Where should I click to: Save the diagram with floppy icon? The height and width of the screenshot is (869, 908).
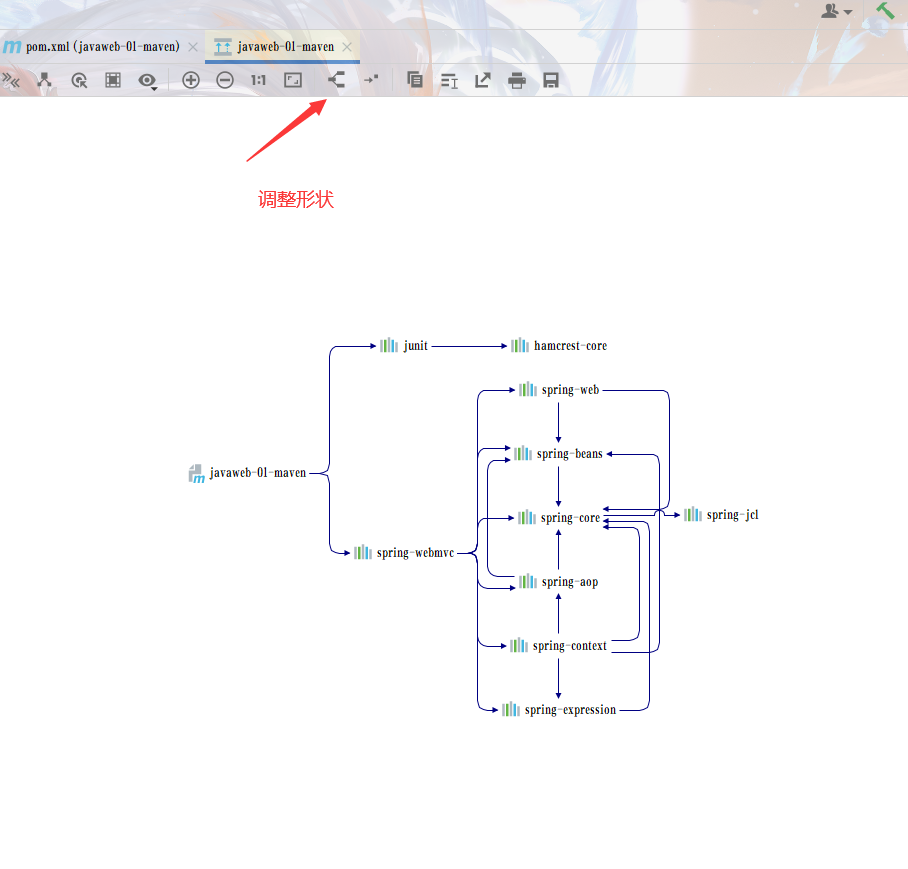coord(550,81)
